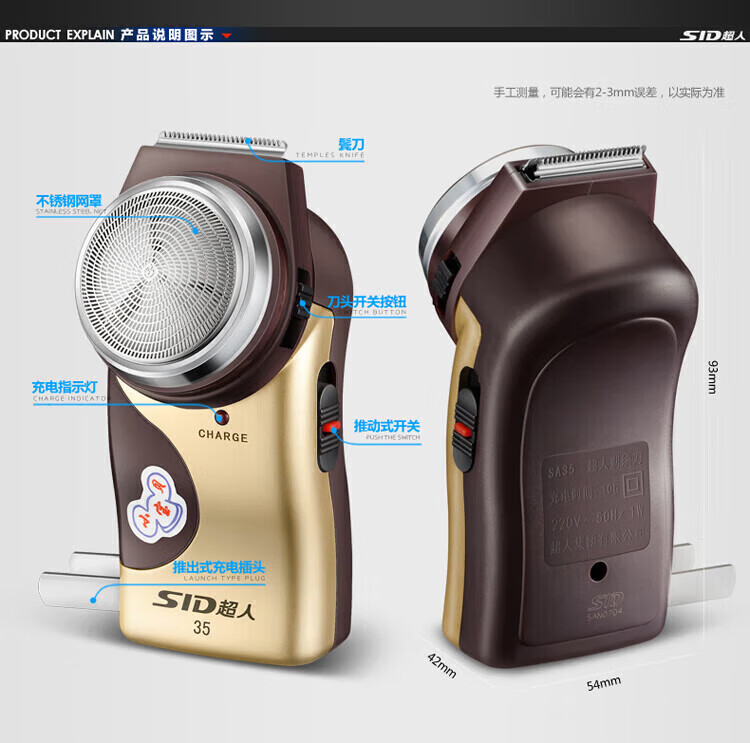Click the trimmer blade atop the left shaver
Screen dimensions: 750x743
pos(208,141)
